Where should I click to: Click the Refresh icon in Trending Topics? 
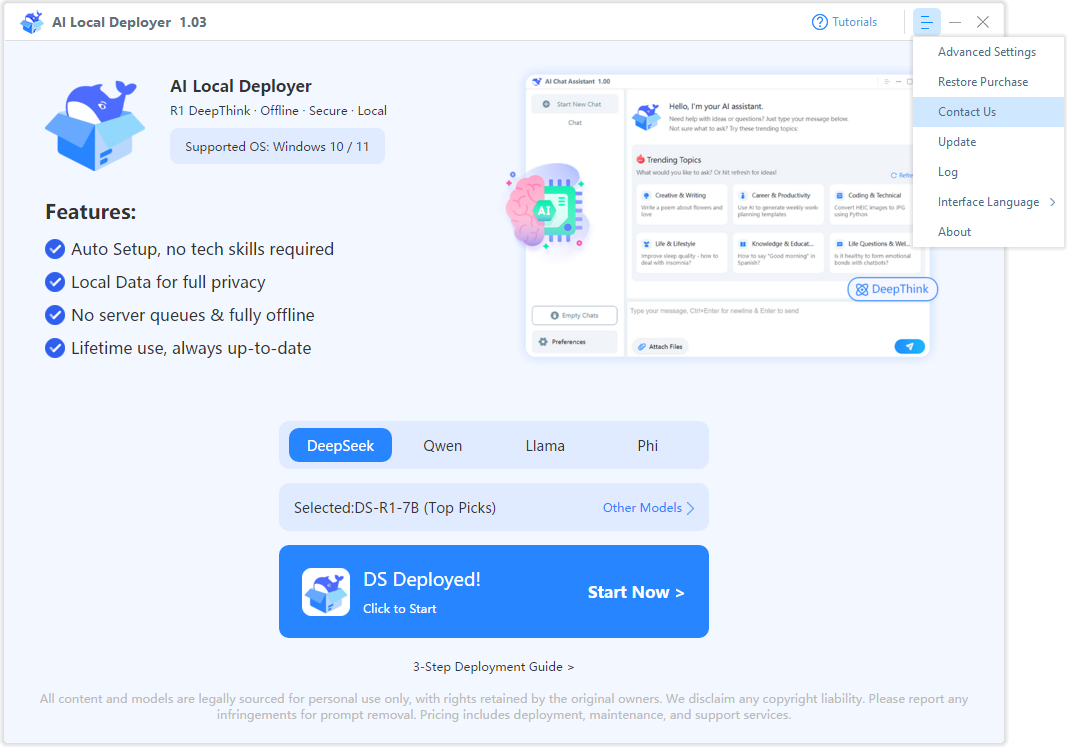pos(894,175)
